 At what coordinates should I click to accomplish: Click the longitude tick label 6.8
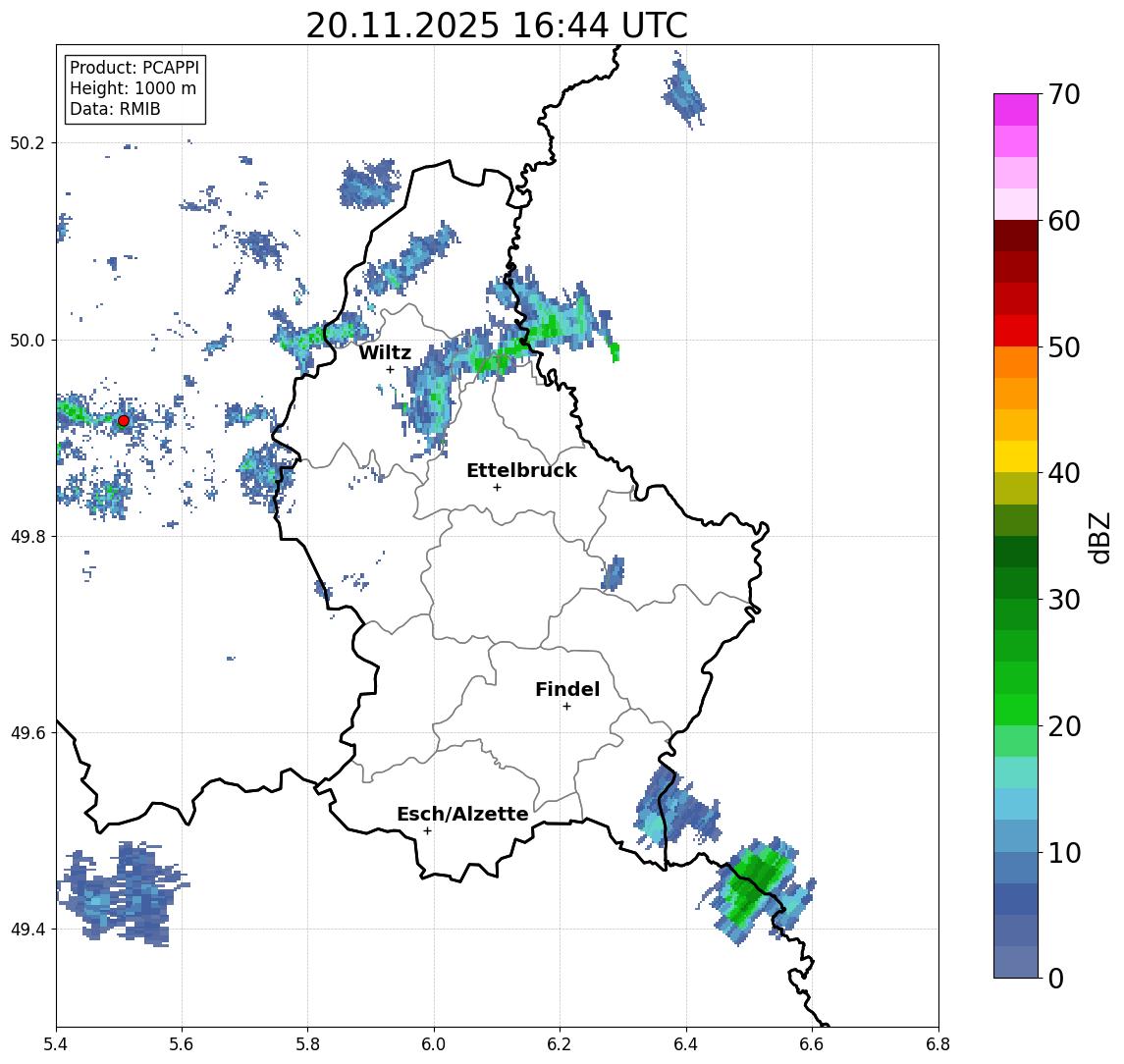point(937,1044)
